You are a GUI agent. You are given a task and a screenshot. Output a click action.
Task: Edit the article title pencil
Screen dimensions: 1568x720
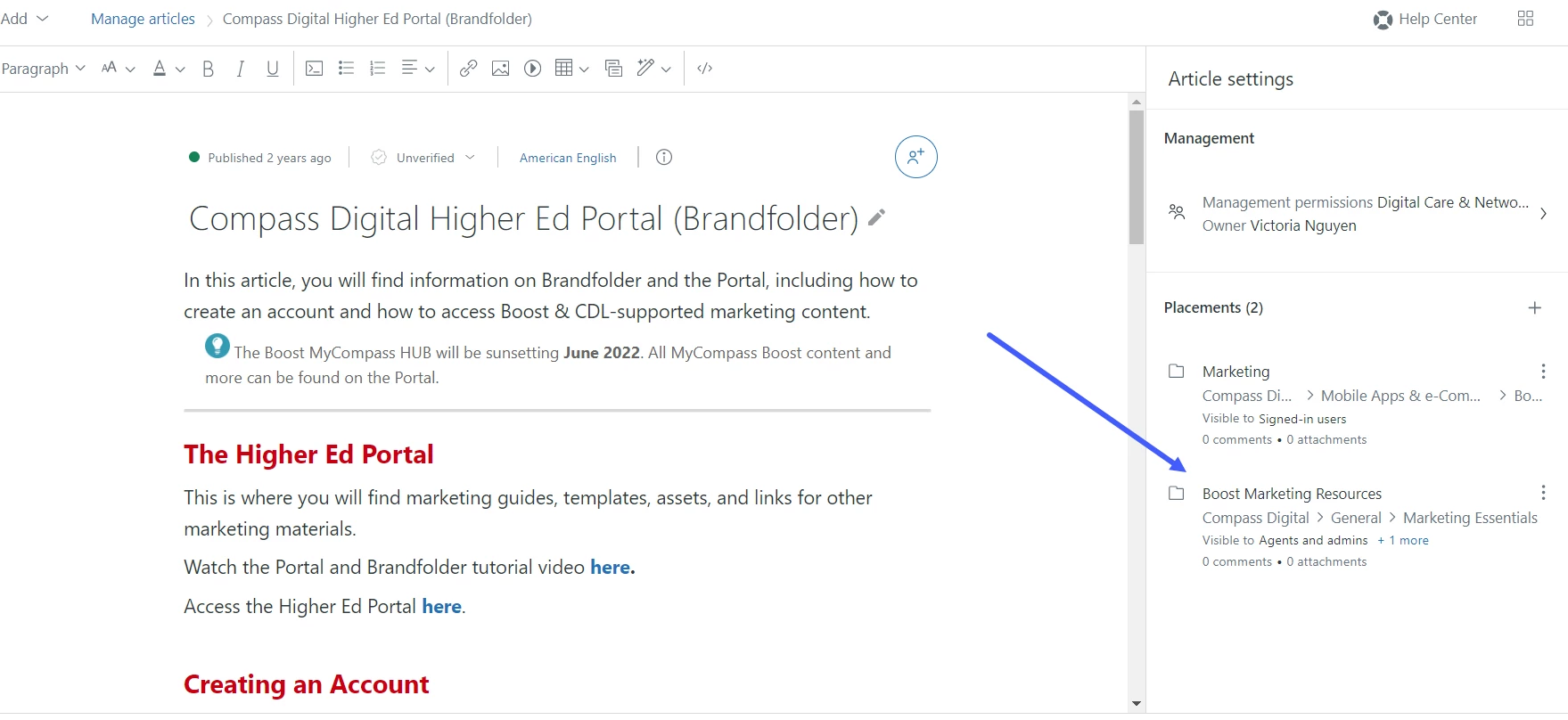[x=877, y=217]
